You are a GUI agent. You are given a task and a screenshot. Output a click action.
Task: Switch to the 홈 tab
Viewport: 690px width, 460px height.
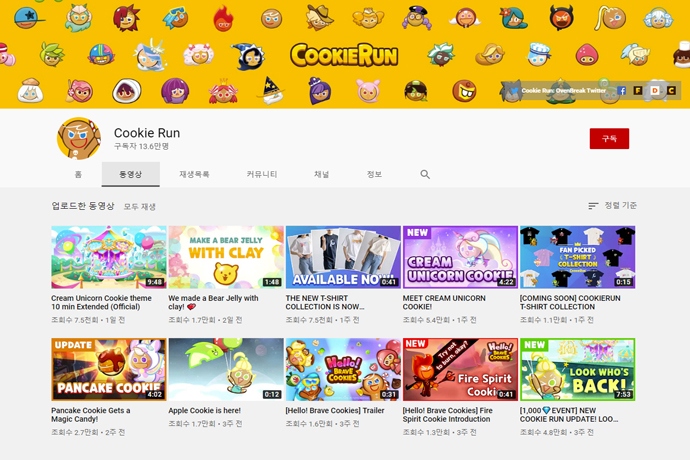(78, 174)
